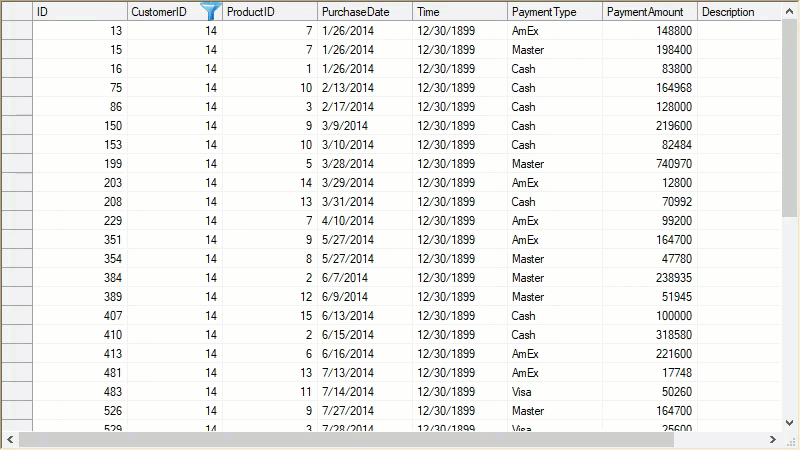Click ProductID cell 11 in row 483

[270, 392]
